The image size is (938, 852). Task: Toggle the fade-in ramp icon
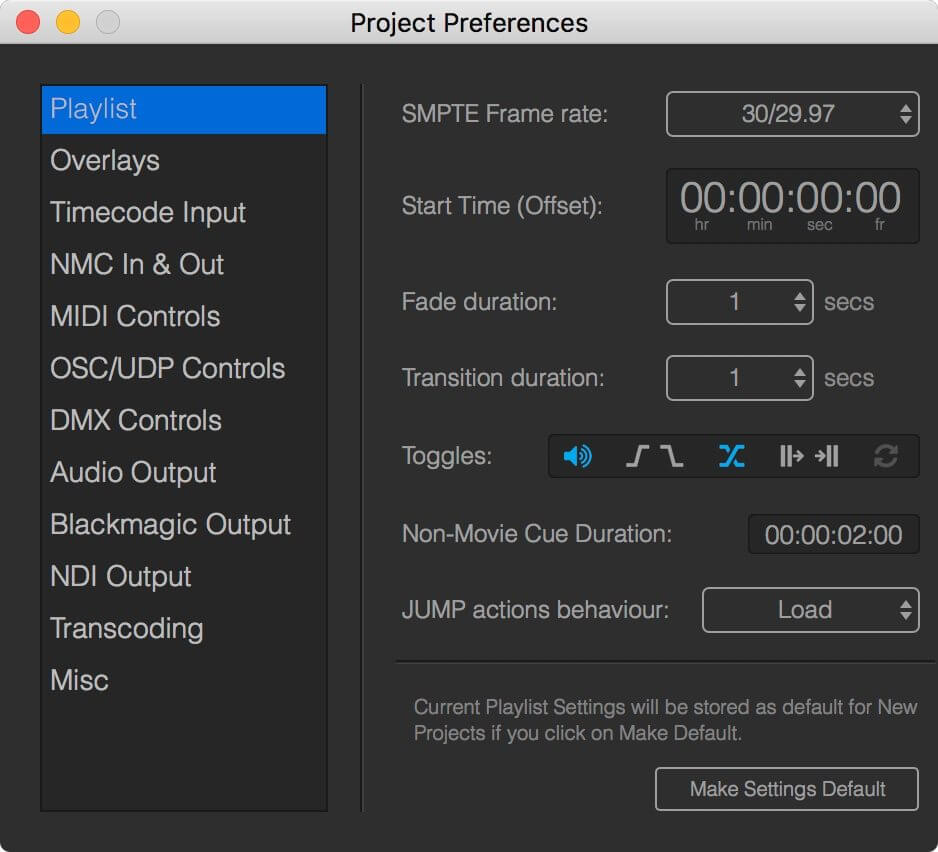pos(637,457)
